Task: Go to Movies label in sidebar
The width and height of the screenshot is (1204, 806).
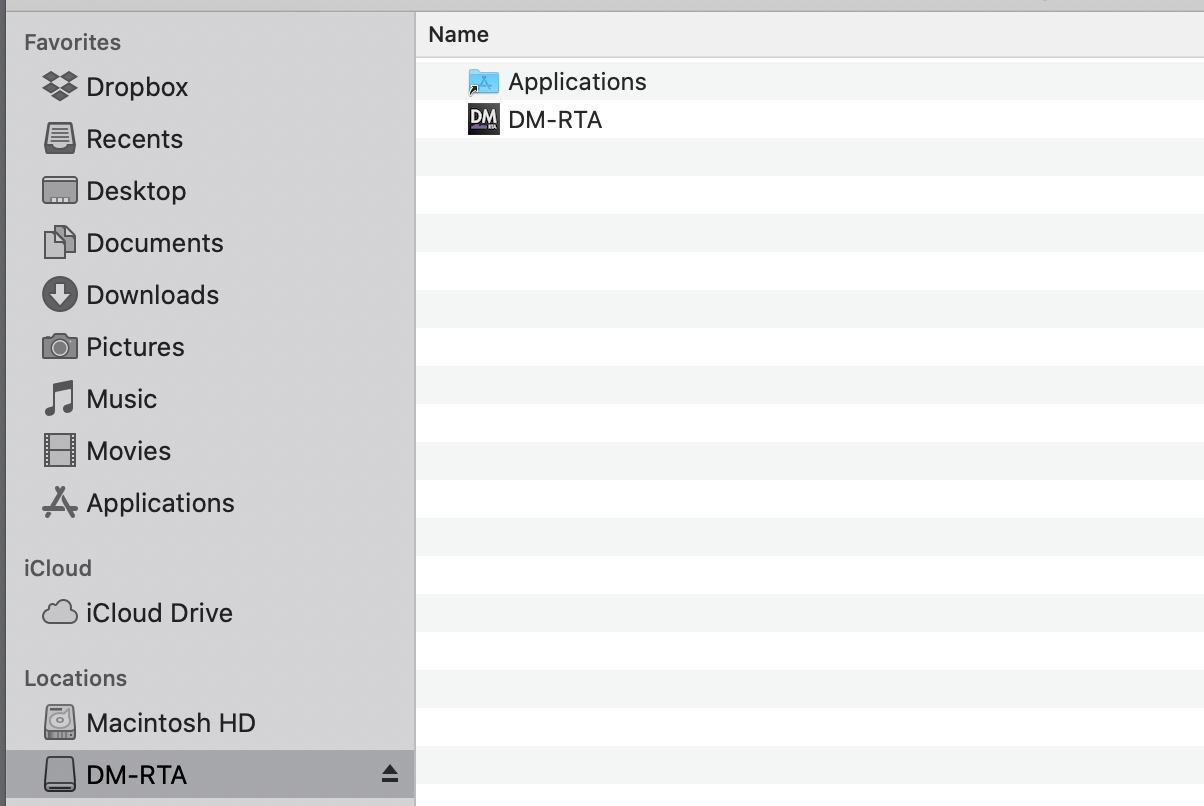Action: point(129,451)
